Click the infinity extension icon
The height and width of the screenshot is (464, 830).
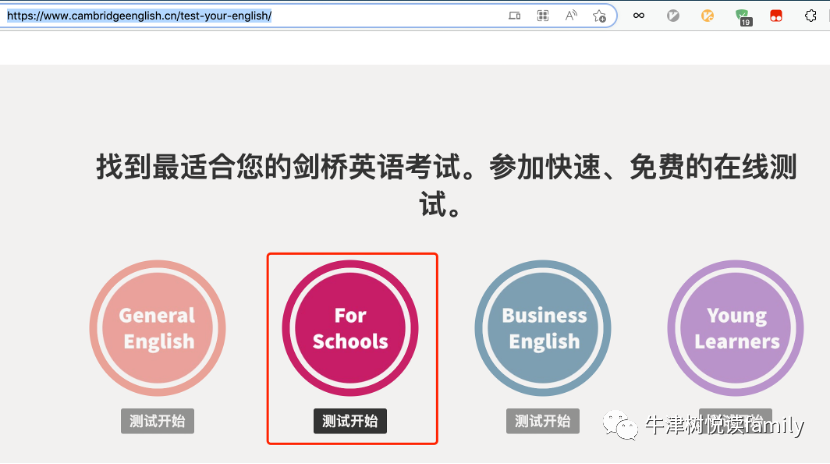coord(638,16)
